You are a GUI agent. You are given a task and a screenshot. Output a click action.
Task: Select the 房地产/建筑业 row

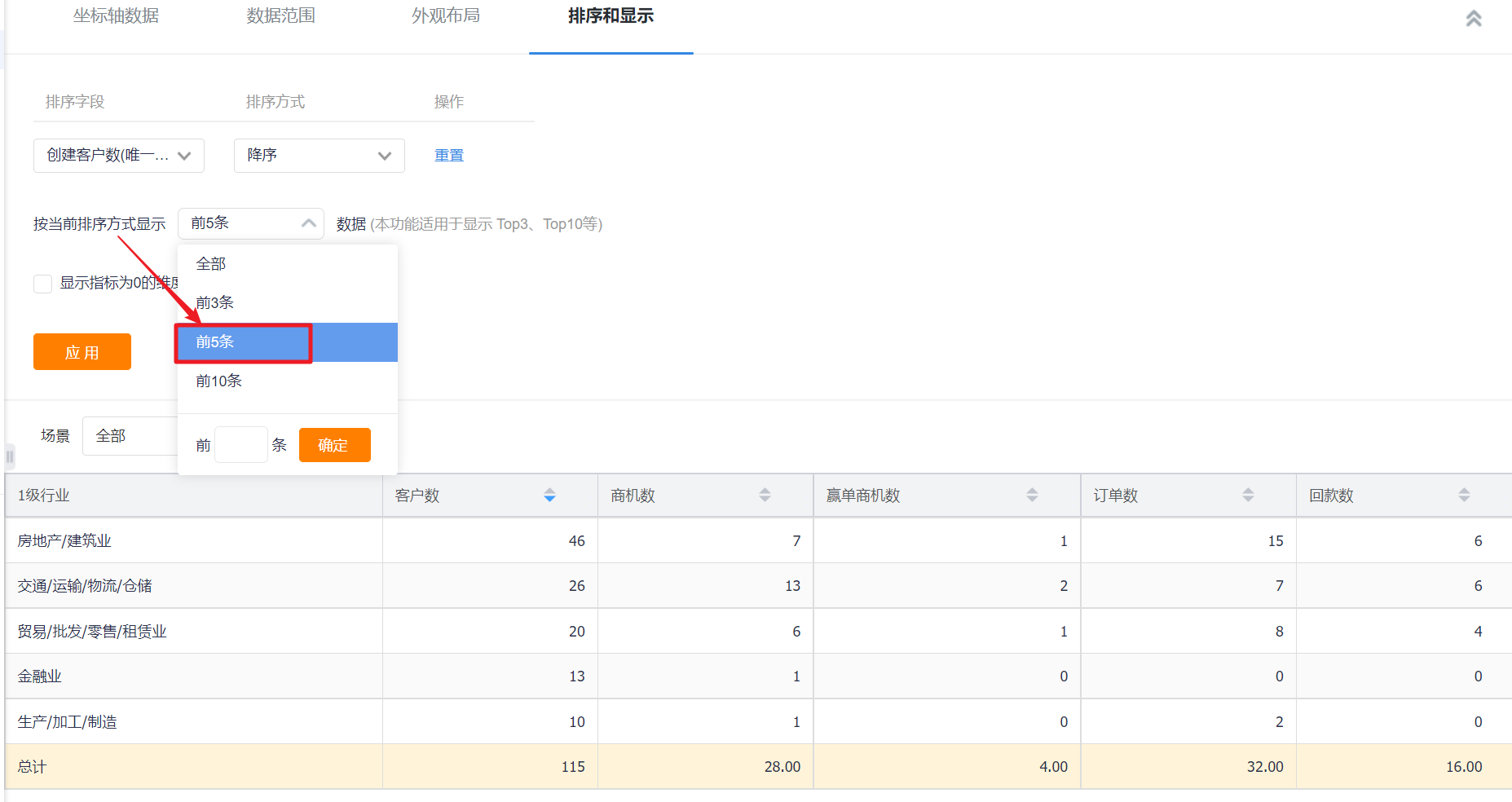pos(758,540)
